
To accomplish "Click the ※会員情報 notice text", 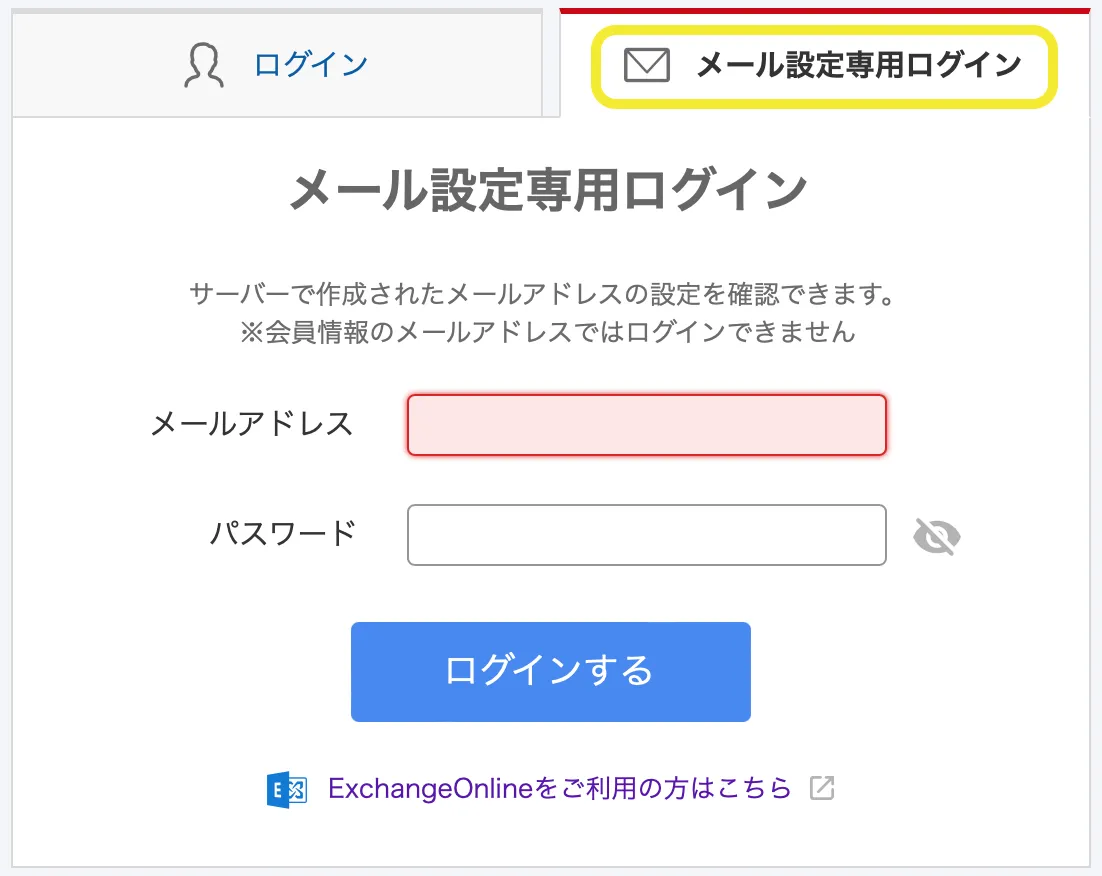I will coord(548,332).
